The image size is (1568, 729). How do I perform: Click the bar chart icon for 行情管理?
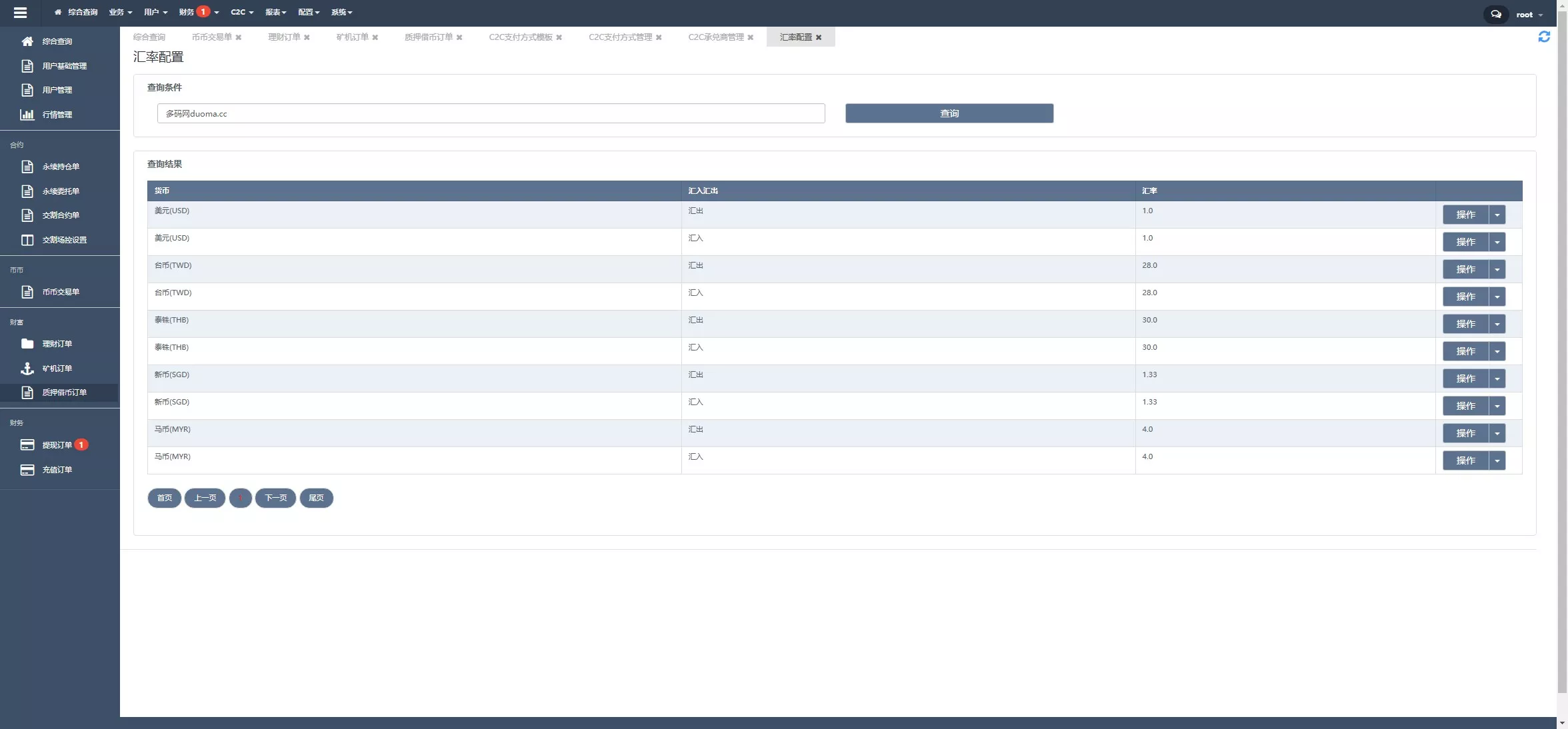tap(27, 115)
